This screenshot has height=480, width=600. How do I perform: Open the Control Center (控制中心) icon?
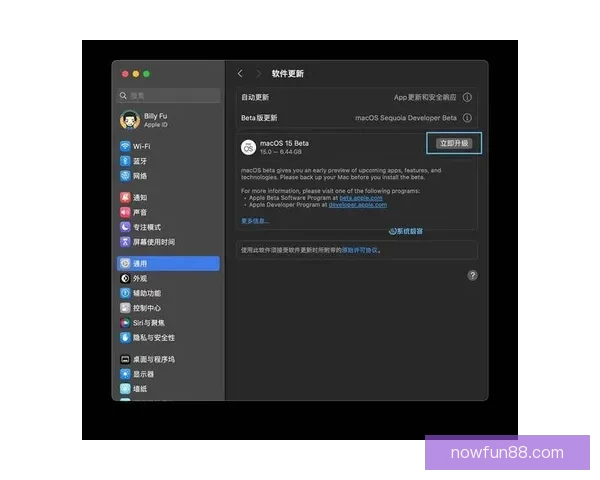[x=125, y=308]
